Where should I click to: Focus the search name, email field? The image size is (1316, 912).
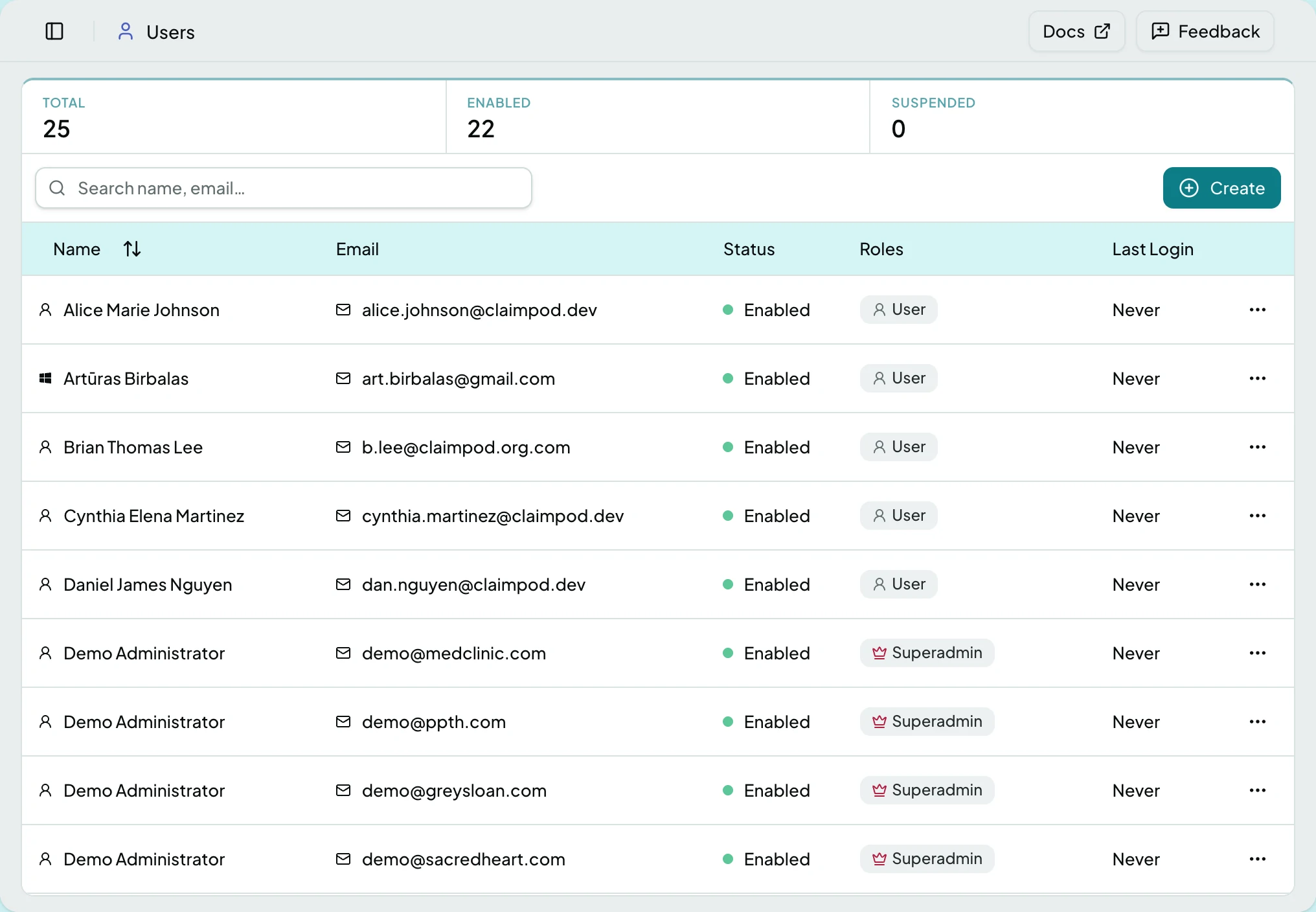[x=284, y=188]
